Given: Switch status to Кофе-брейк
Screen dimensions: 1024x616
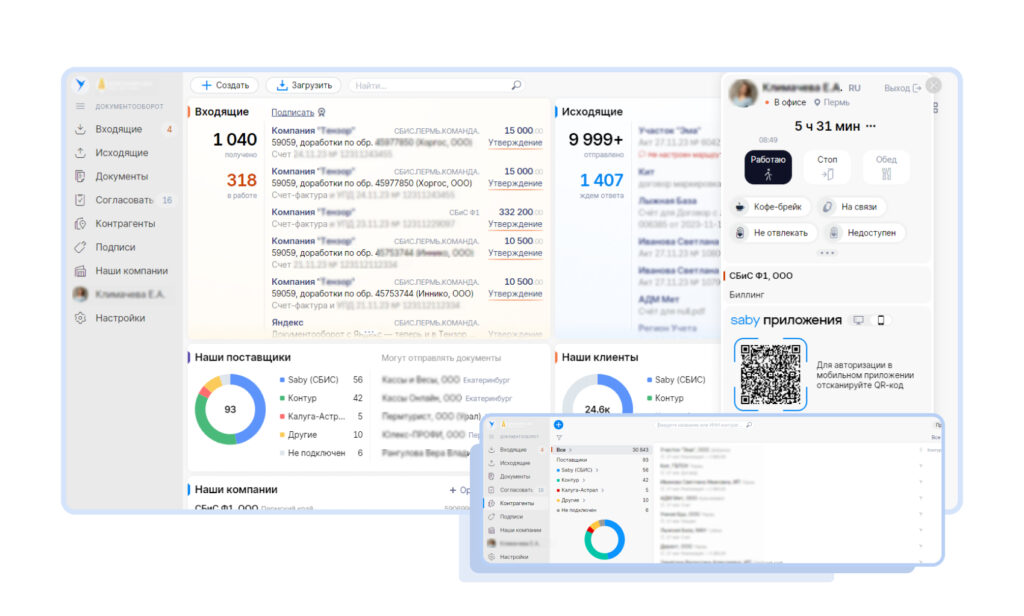Looking at the screenshot, I should (x=769, y=207).
